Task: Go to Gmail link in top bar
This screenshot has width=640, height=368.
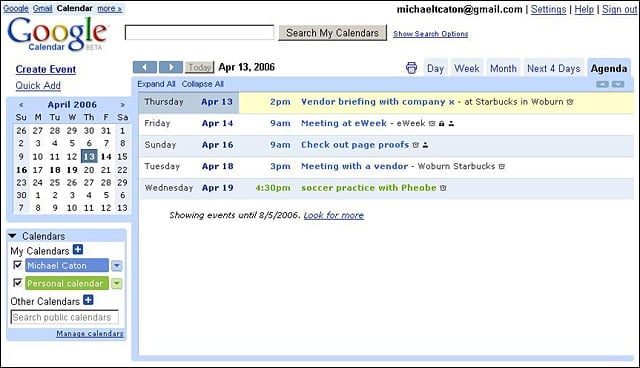Action: pos(42,9)
